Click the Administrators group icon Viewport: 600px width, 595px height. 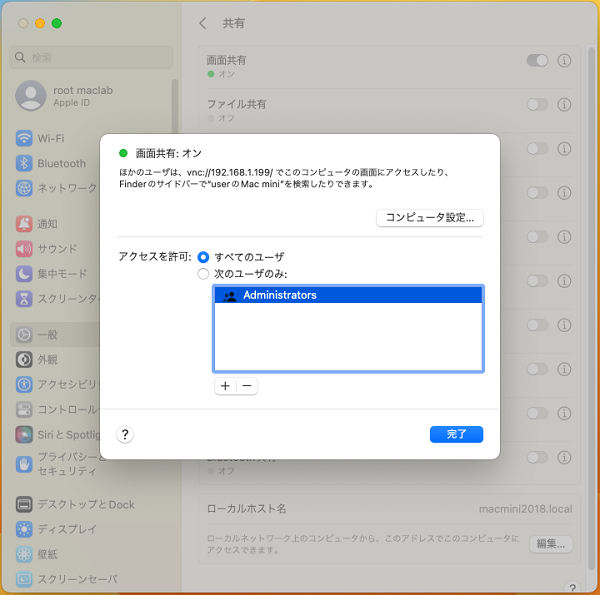tap(230, 295)
